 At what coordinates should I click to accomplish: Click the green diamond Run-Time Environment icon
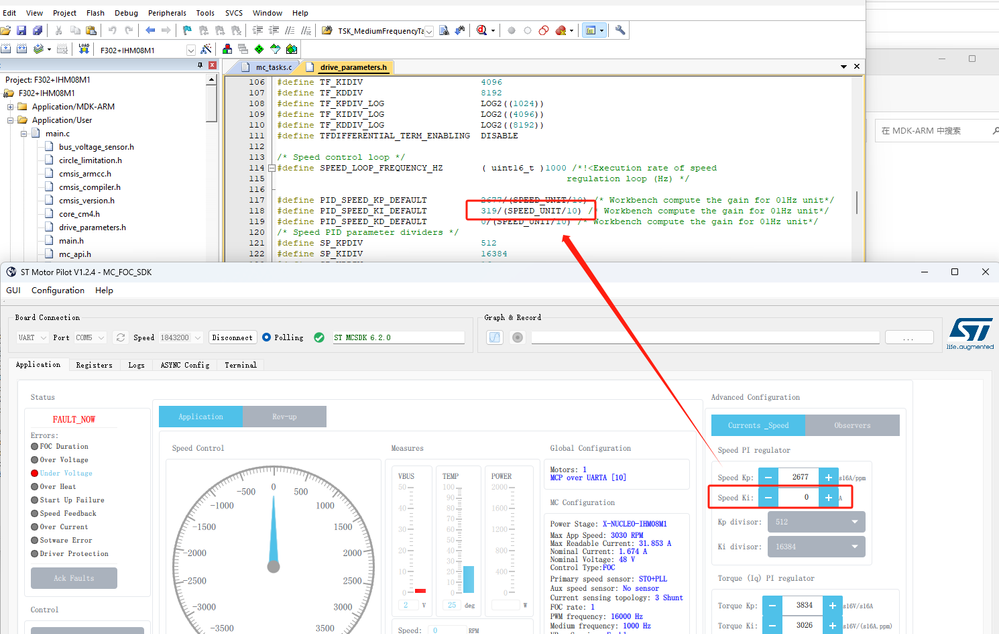259,49
